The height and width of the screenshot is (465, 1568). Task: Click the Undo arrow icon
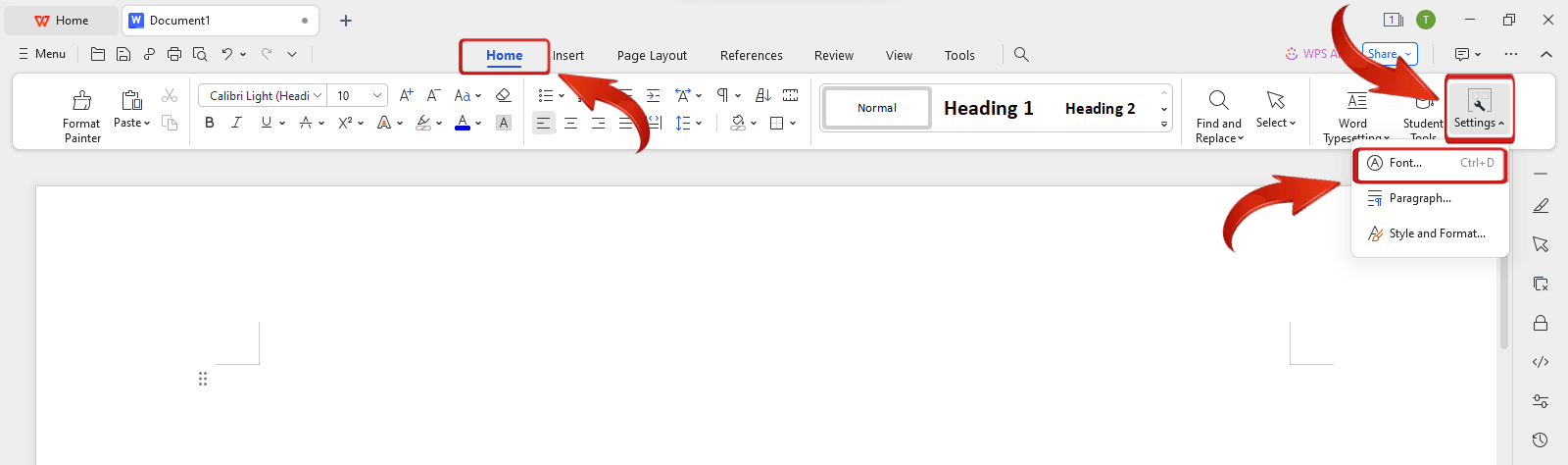coord(227,54)
